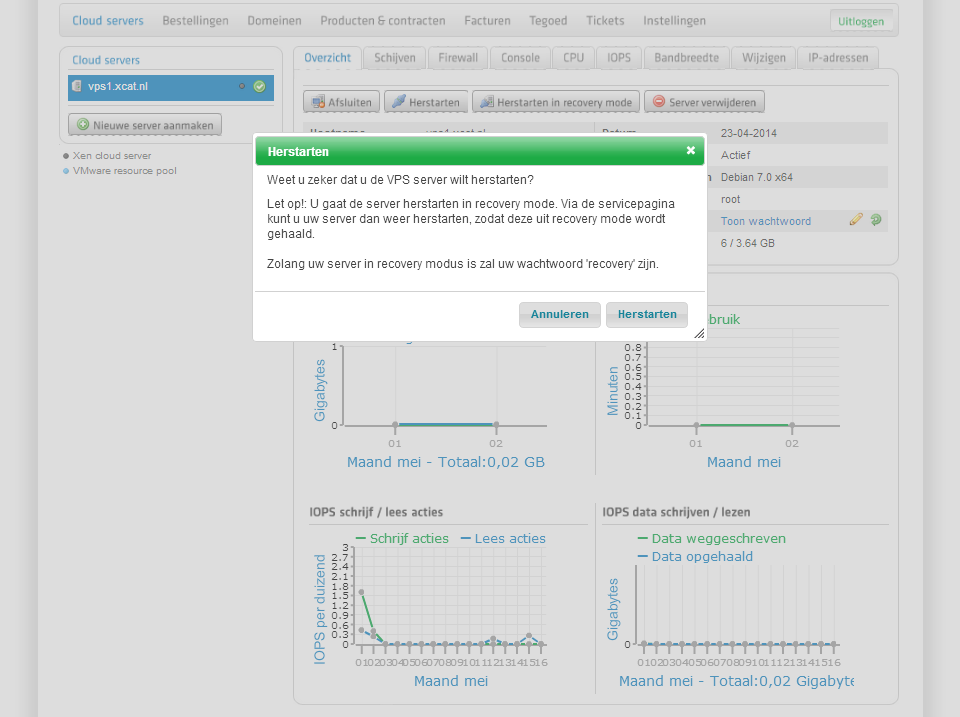
Task: Click the Uitloggen logout button
Action: click(x=861, y=21)
